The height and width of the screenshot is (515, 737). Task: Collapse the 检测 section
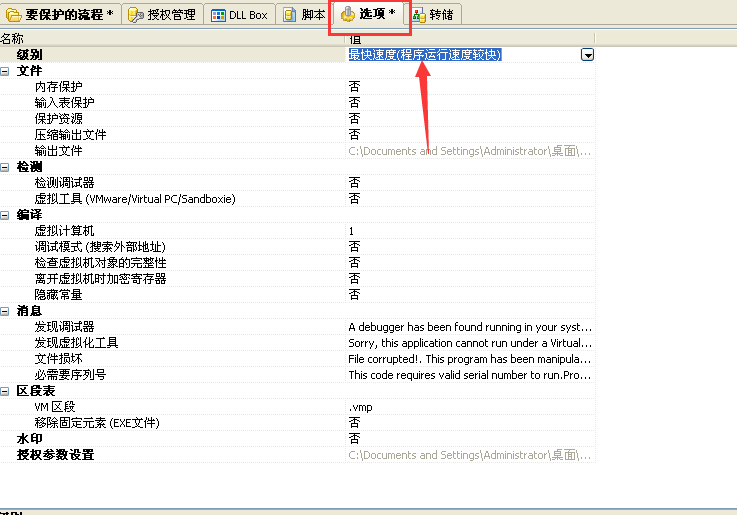click(5, 167)
